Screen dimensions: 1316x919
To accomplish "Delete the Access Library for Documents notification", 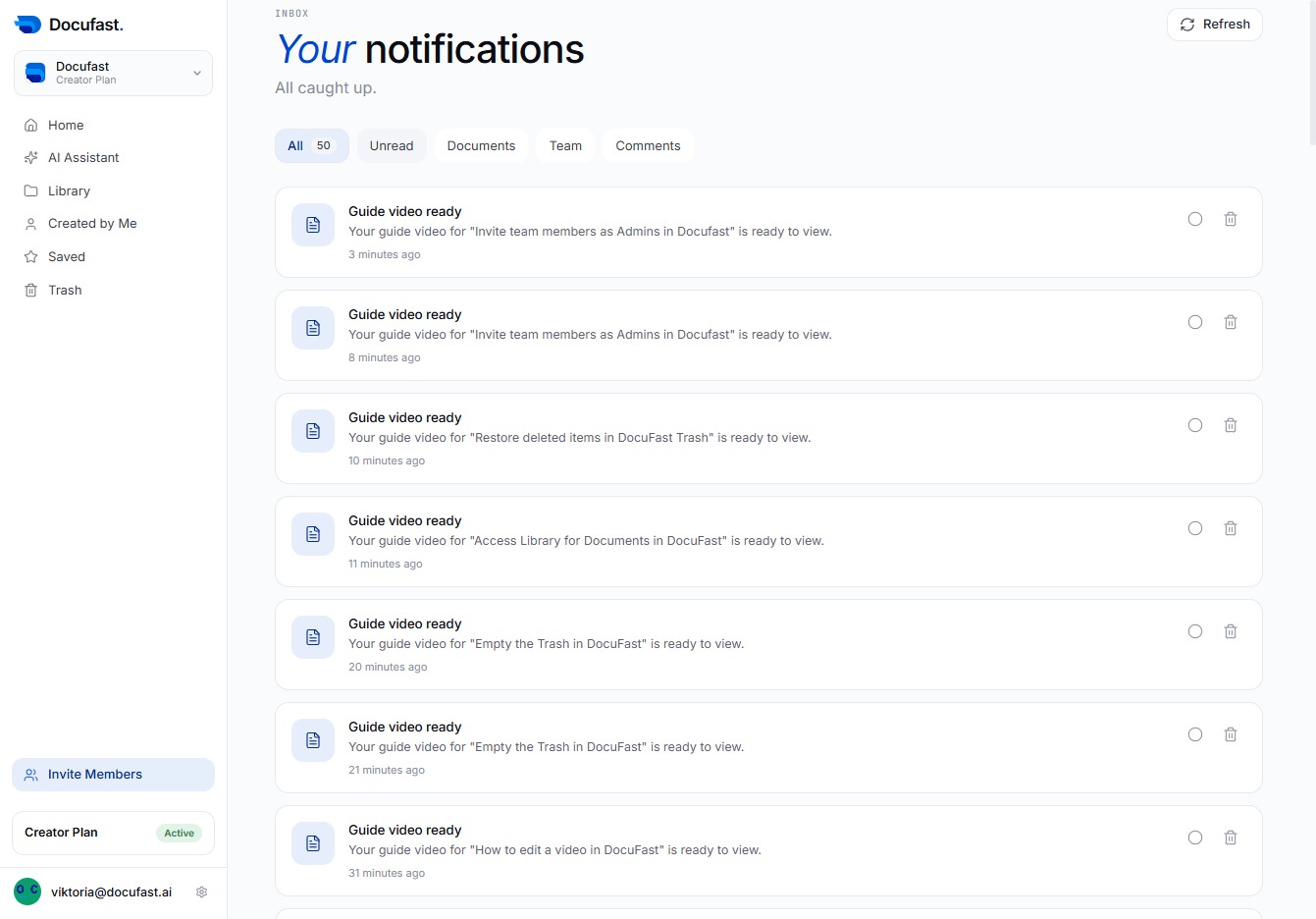I will pyautogui.click(x=1231, y=528).
